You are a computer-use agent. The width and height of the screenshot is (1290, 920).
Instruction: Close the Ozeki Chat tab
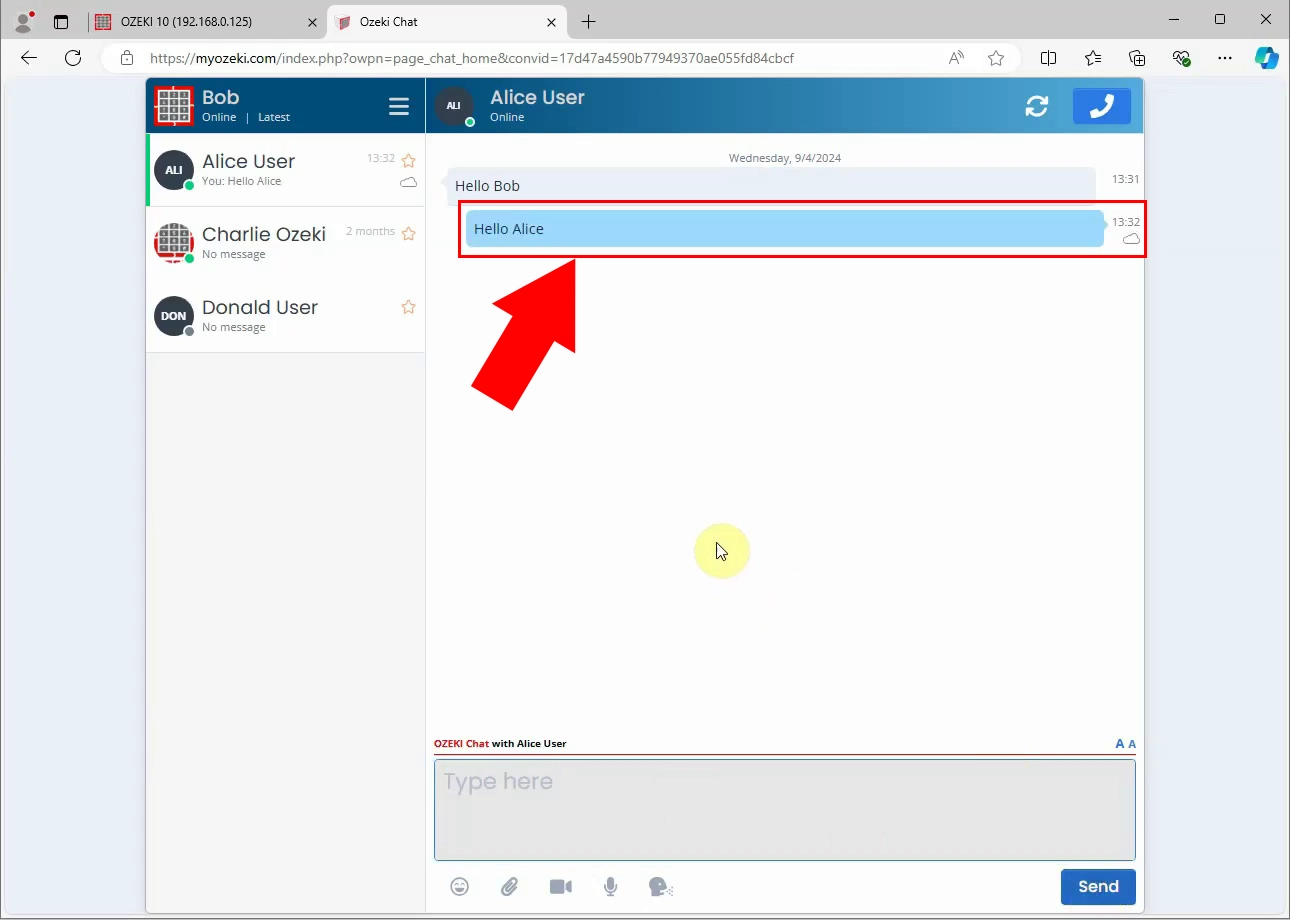pyautogui.click(x=552, y=22)
